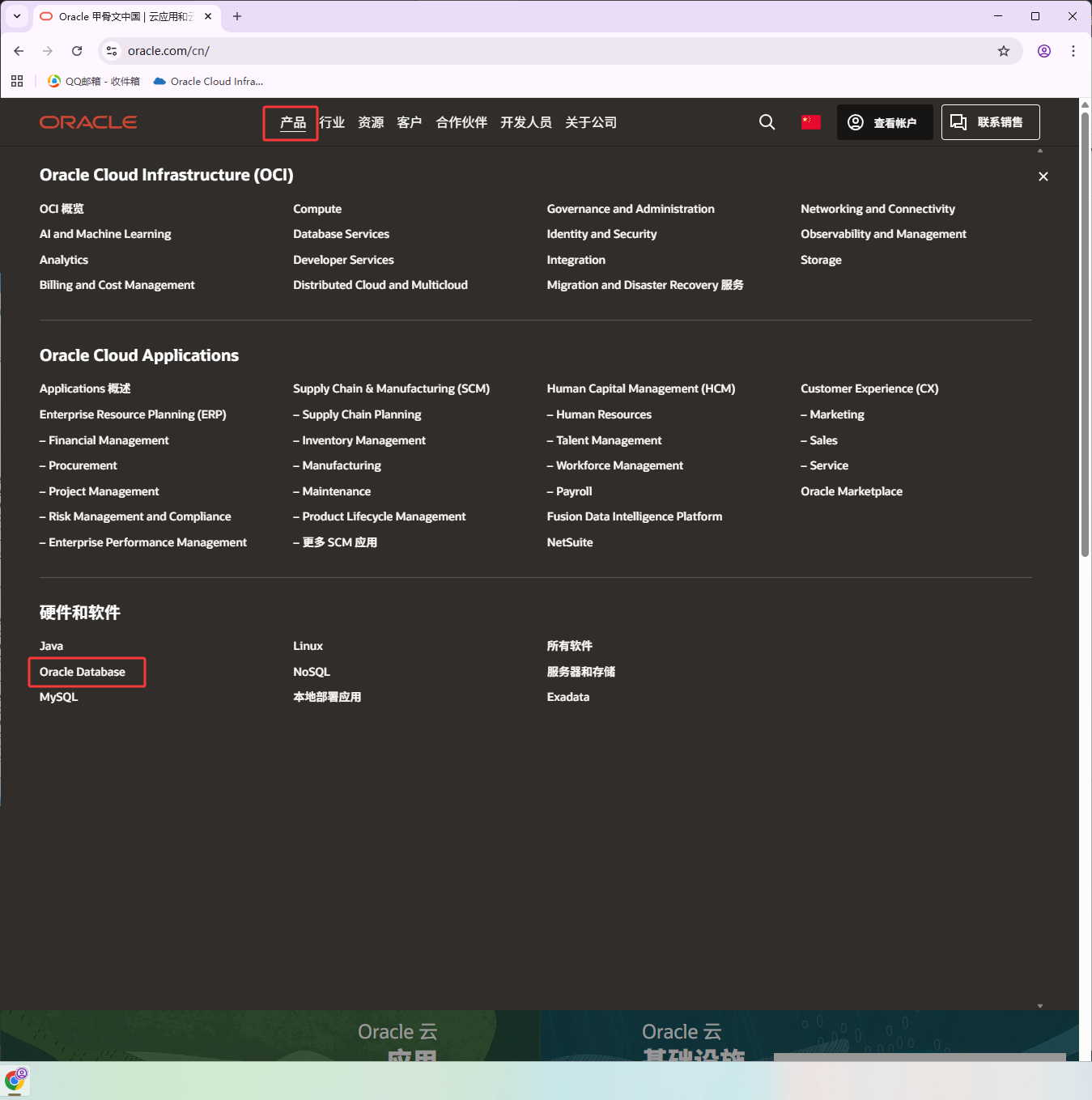
Task: Open Oracle Cloud Infrastructure (OCI) heading link
Action: pyautogui.click(x=167, y=175)
